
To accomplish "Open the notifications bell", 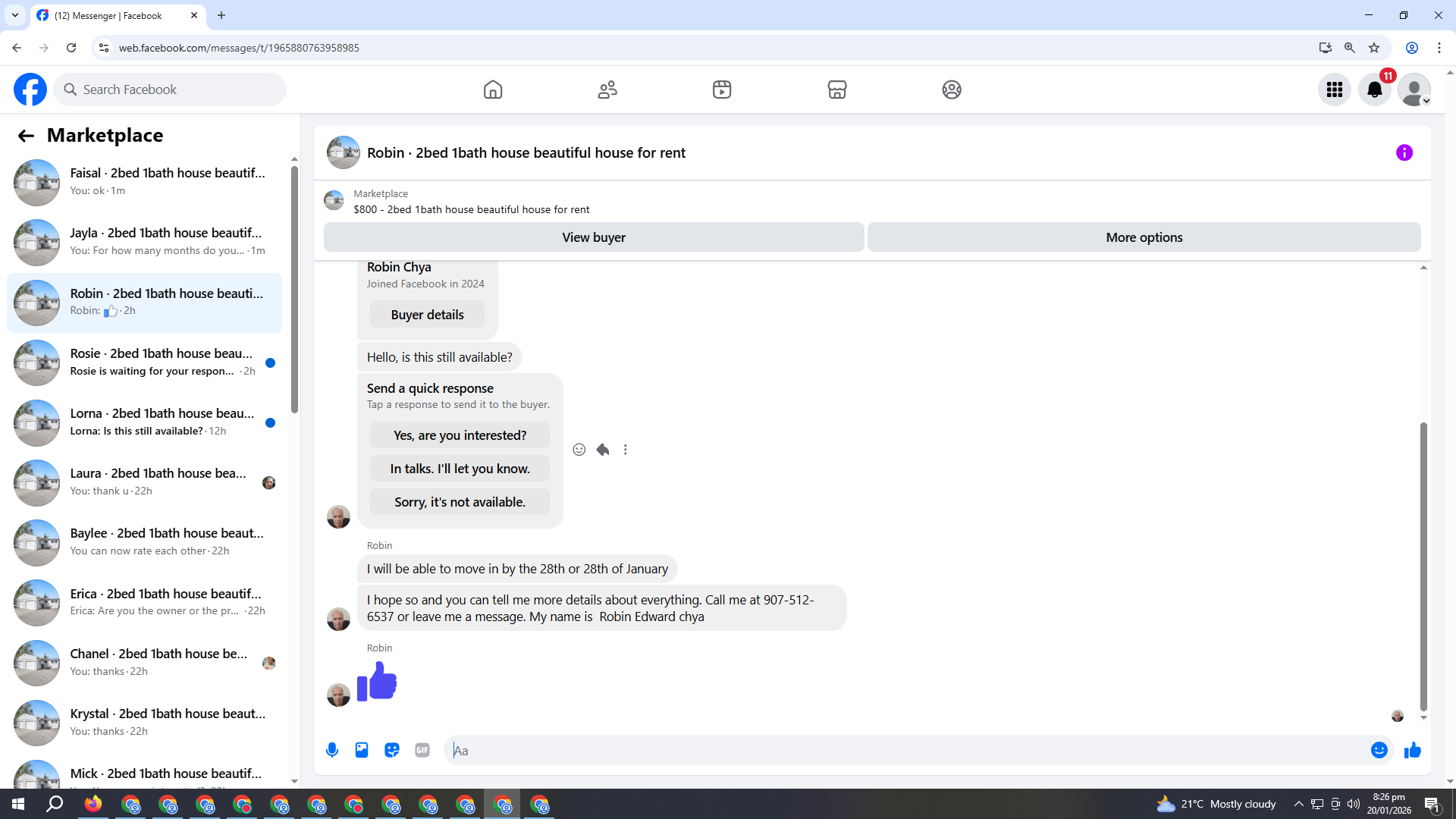I will 1375,89.
